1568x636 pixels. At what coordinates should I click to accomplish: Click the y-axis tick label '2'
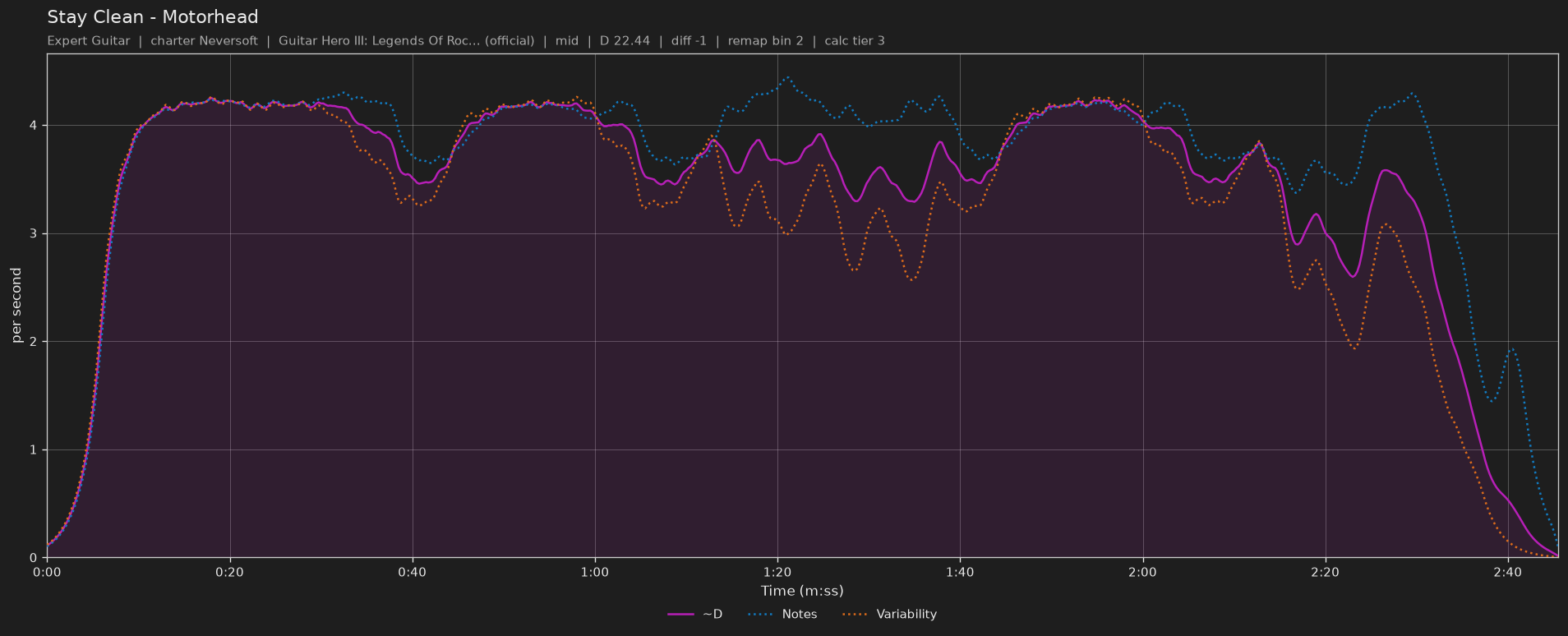35,342
